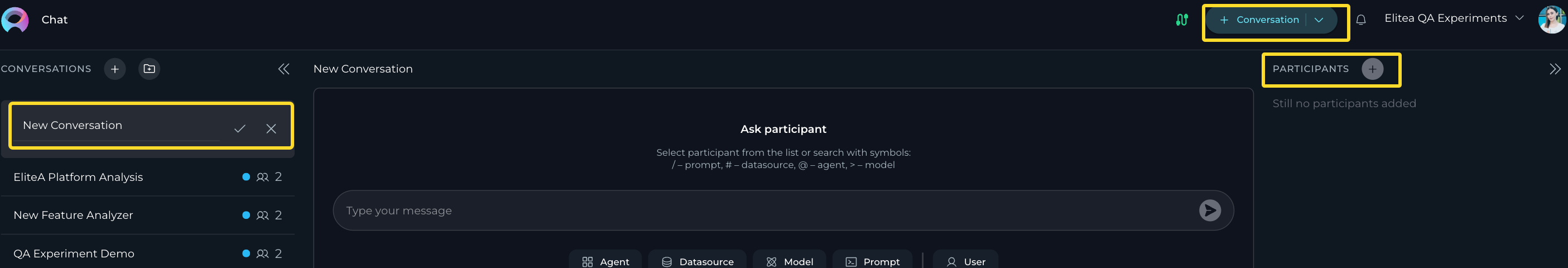
Task: Select QA Experiment Demo conversation
Action: (147, 253)
